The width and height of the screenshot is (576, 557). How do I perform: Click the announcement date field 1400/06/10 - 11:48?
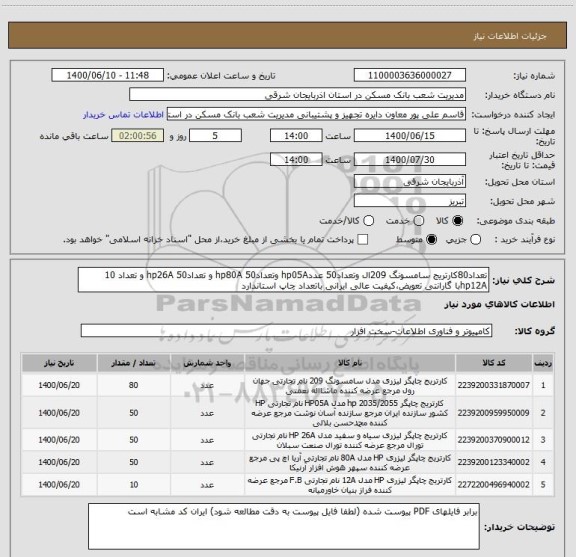[x=108, y=75]
